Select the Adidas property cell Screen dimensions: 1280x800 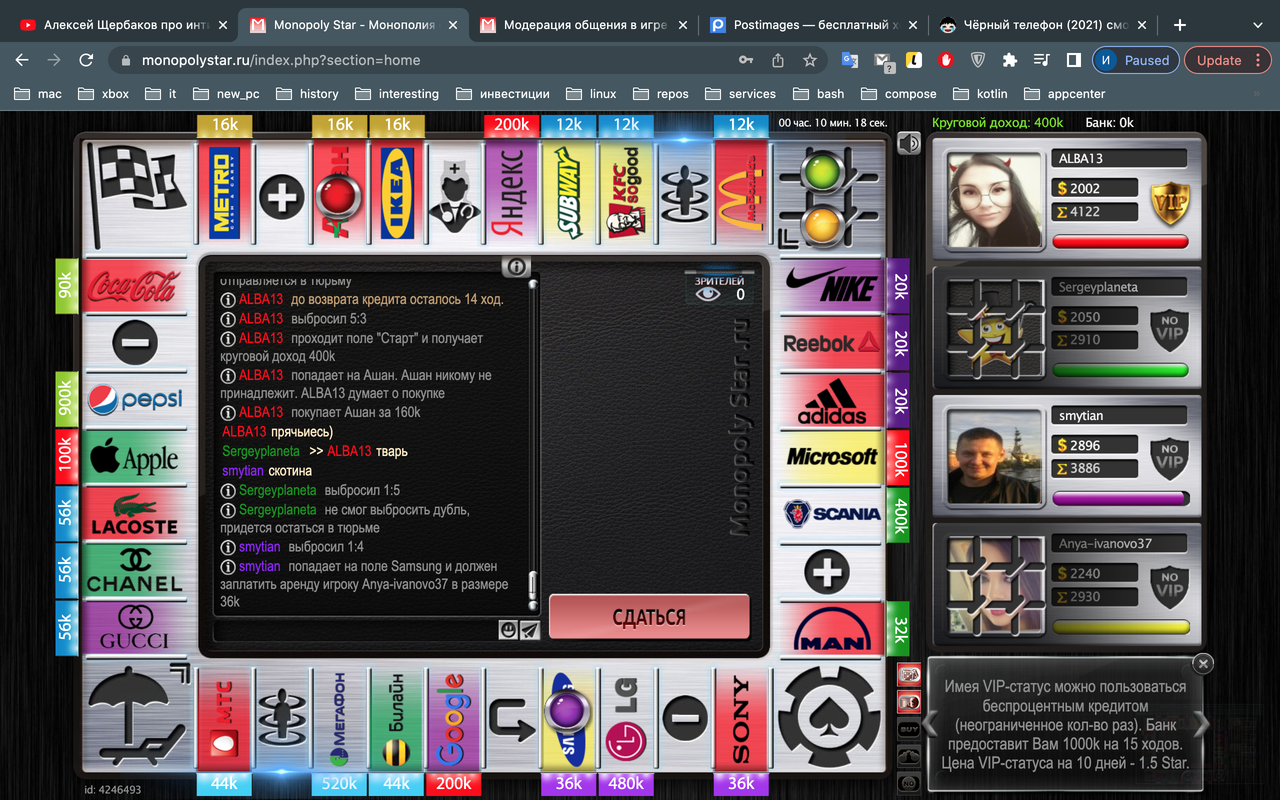832,401
